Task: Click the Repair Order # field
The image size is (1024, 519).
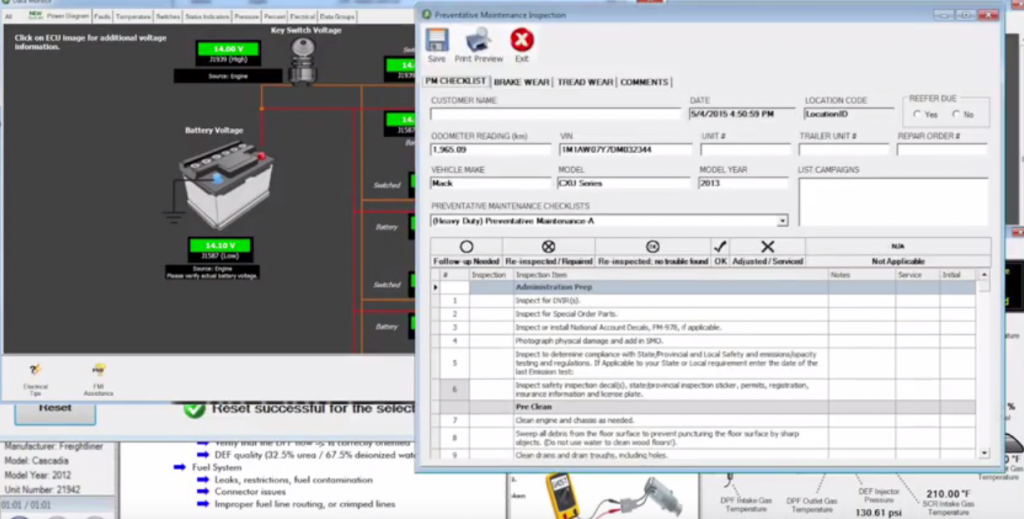Action: (x=941, y=149)
